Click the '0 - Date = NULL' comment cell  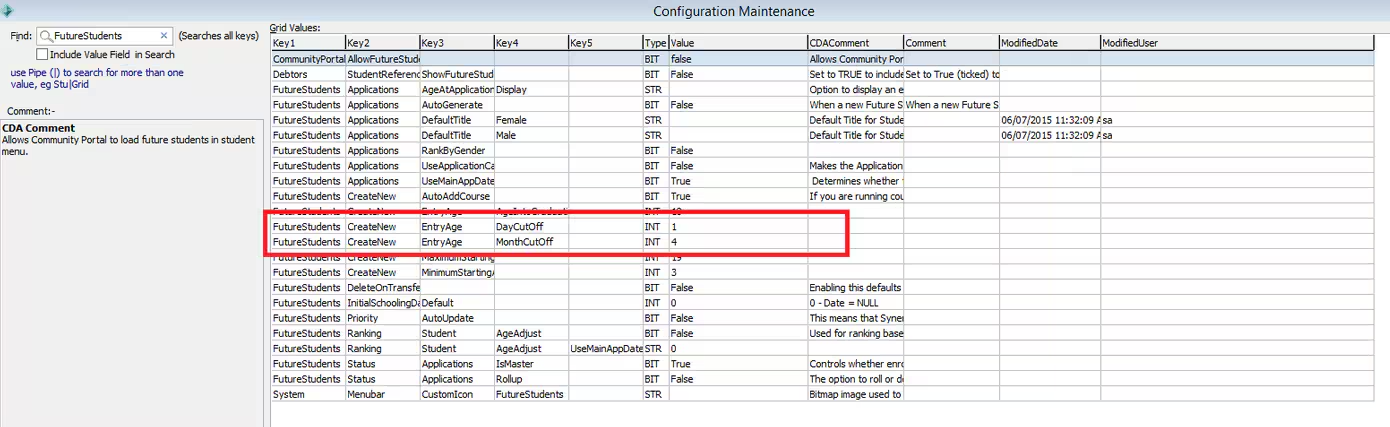pos(855,303)
